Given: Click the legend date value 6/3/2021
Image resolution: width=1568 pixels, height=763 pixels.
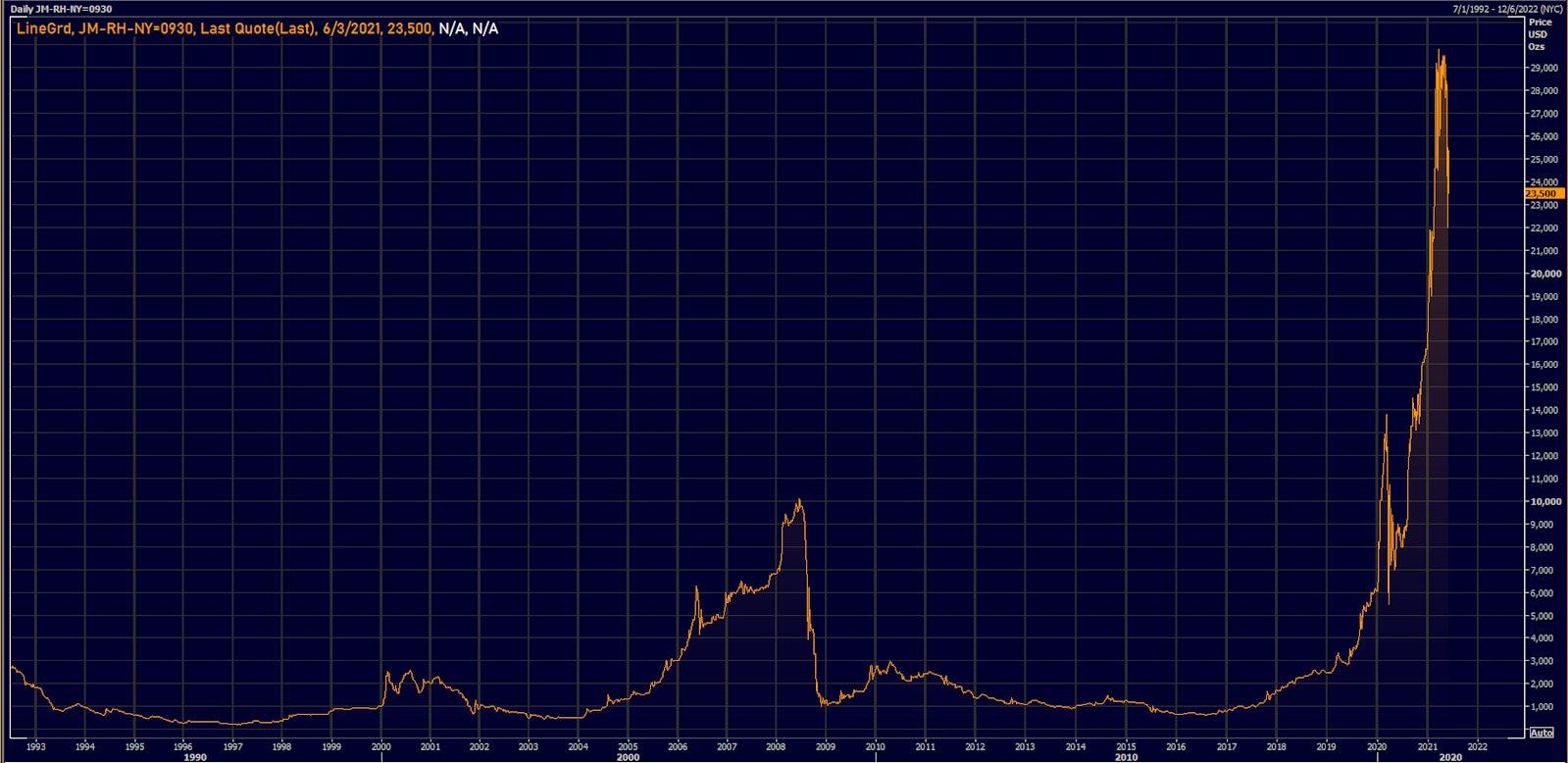Looking at the screenshot, I should (x=351, y=28).
